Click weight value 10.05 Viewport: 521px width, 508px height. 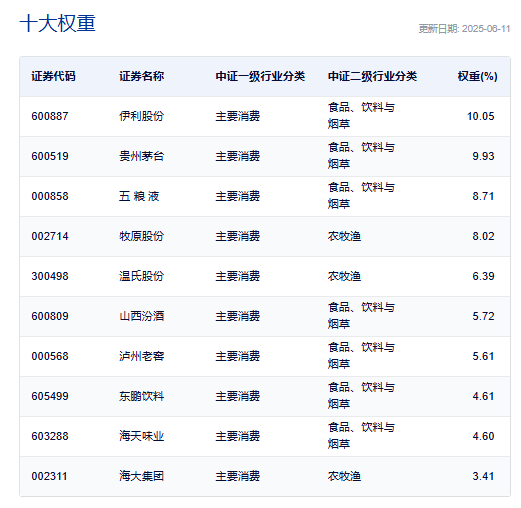(480, 116)
